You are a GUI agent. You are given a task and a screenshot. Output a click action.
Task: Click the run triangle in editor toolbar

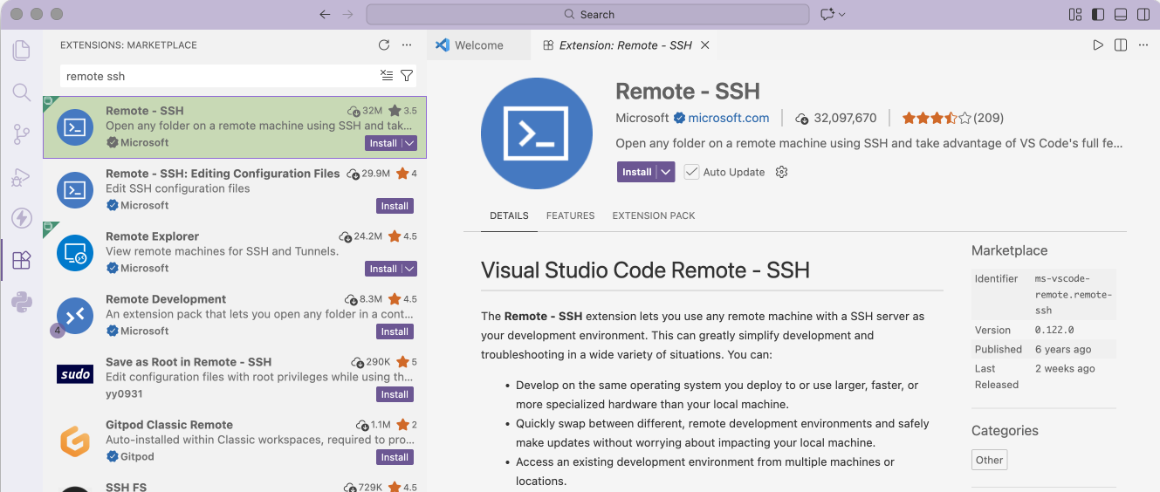pos(1098,45)
